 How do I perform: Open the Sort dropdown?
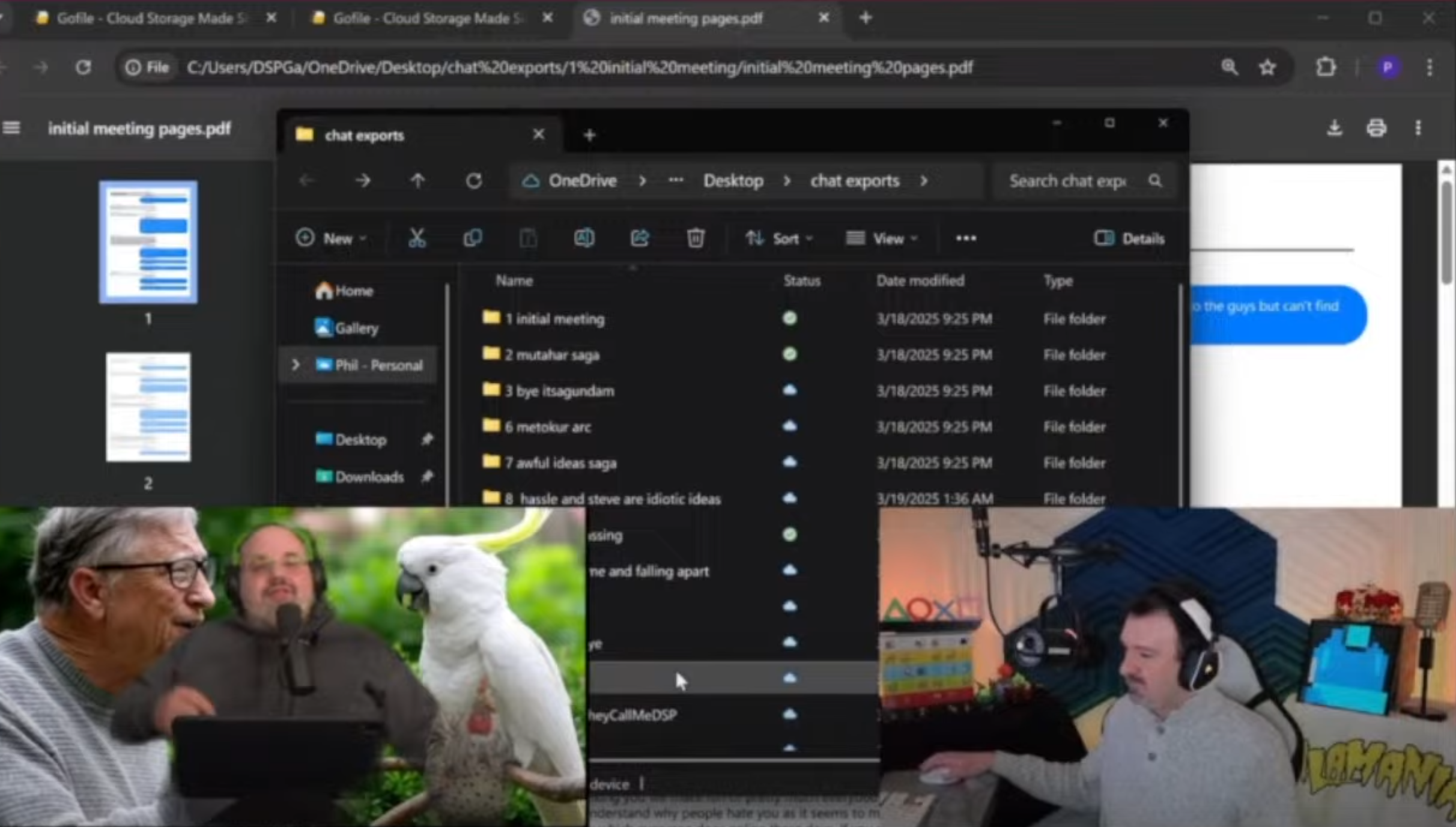point(779,238)
